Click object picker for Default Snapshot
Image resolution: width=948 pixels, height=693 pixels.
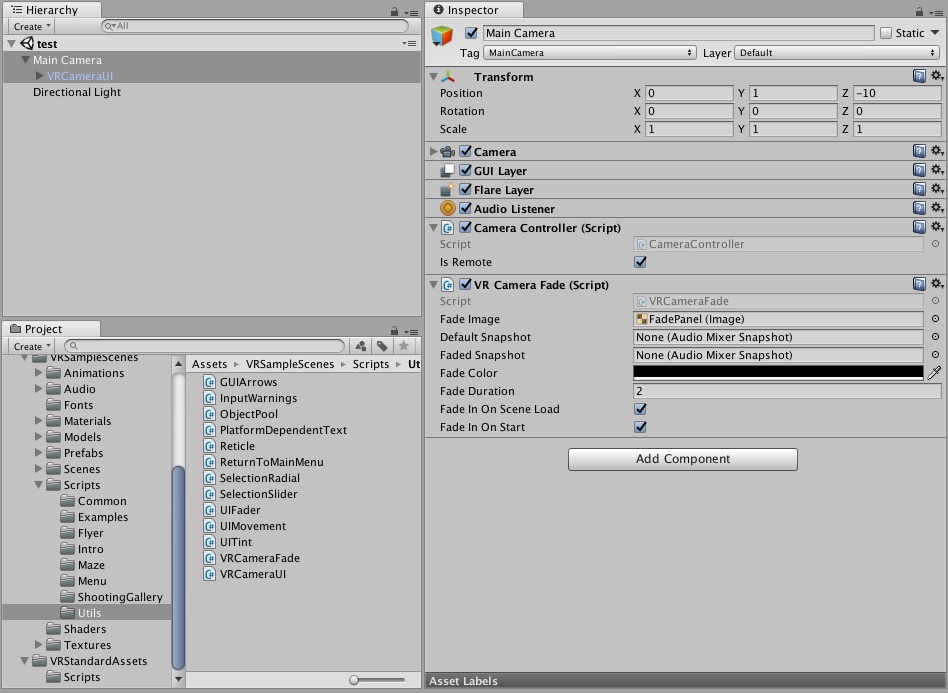935,337
